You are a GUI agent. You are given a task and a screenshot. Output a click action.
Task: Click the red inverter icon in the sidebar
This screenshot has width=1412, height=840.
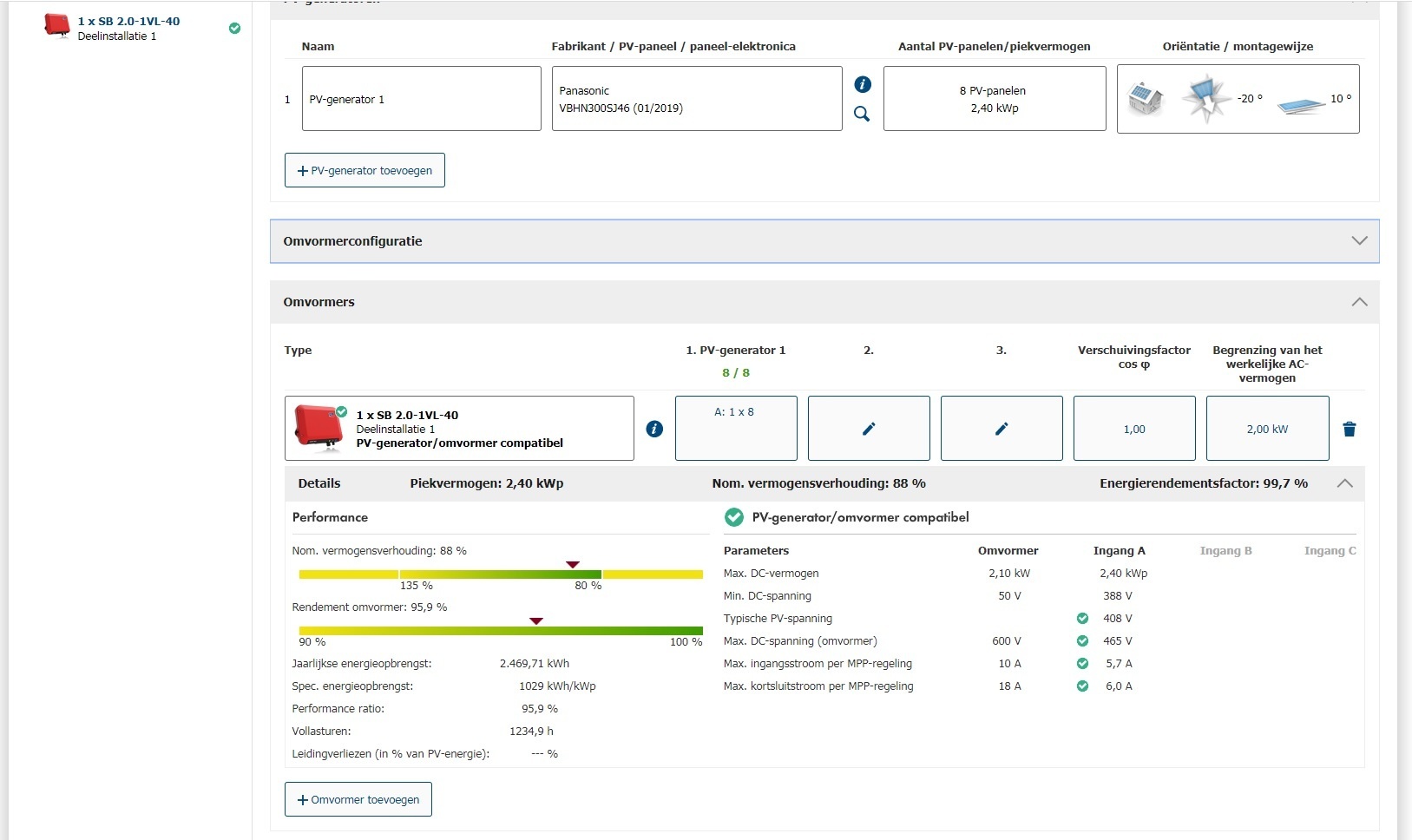(57, 26)
